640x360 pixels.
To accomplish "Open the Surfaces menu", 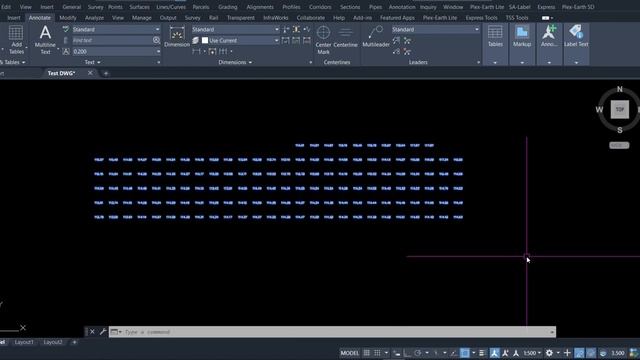I will [139, 7].
